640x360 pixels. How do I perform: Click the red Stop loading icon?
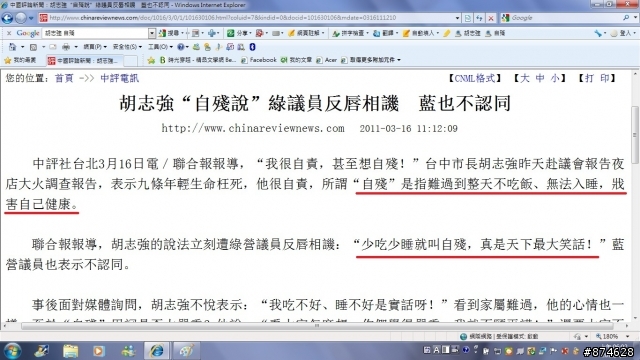[491, 18]
